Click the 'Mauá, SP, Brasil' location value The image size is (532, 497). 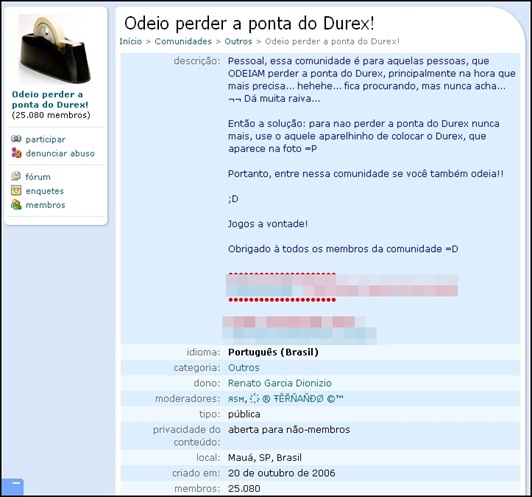[265, 458]
